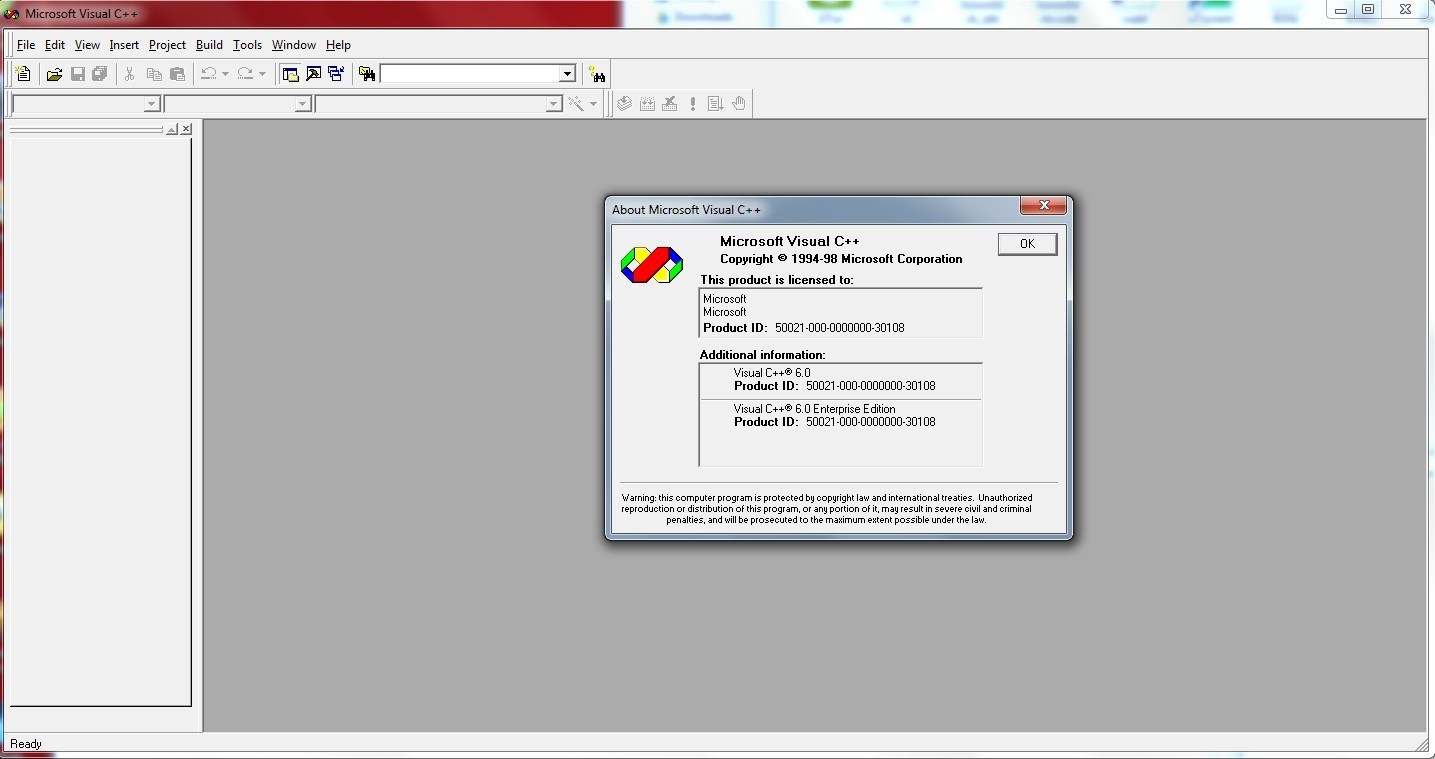The image size is (1435, 759).
Task: Click the Find in Files icon
Action: [367, 74]
